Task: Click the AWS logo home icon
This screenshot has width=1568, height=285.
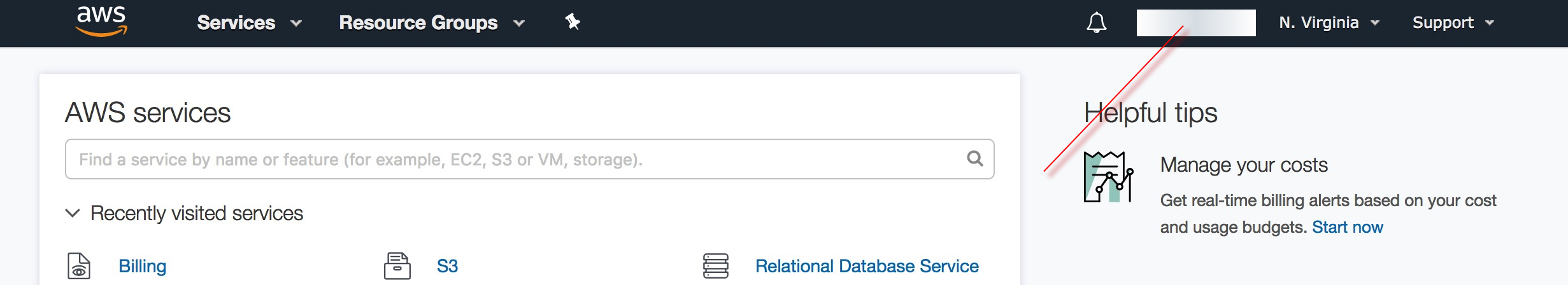Action: coord(102,22)
